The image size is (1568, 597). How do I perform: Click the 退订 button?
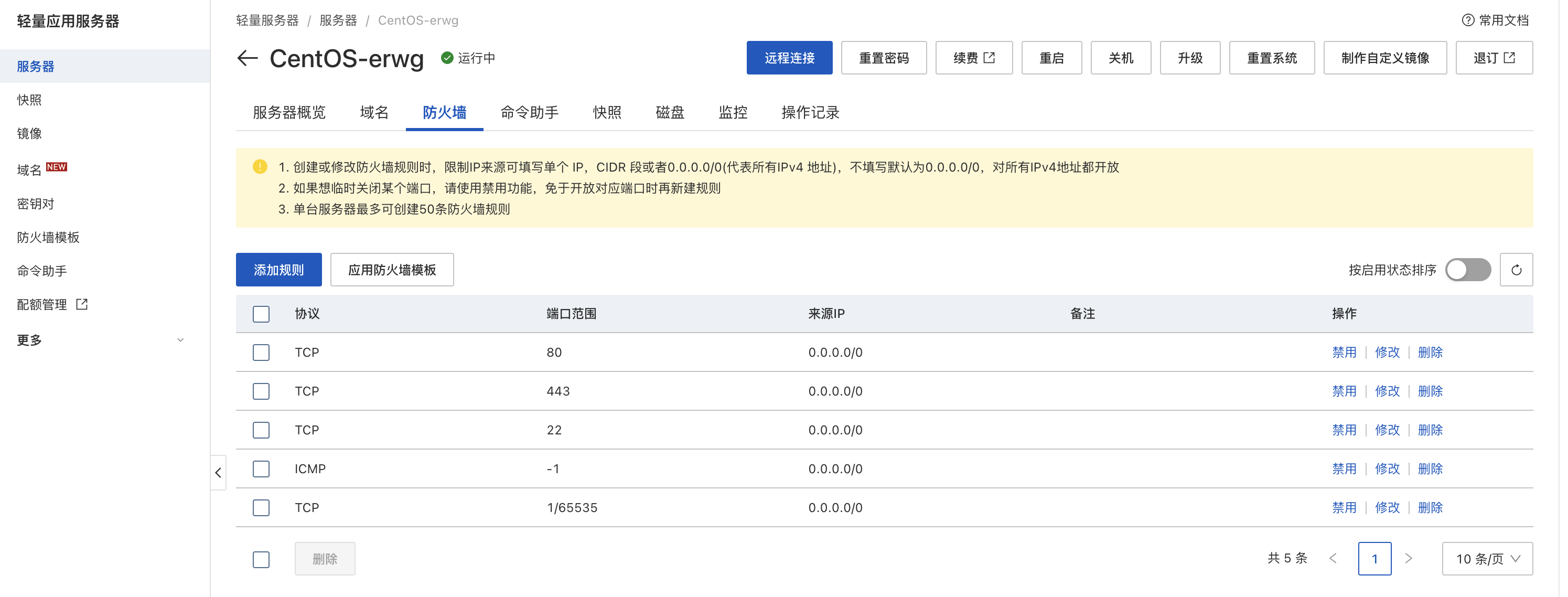click(x=1495, y=58)
